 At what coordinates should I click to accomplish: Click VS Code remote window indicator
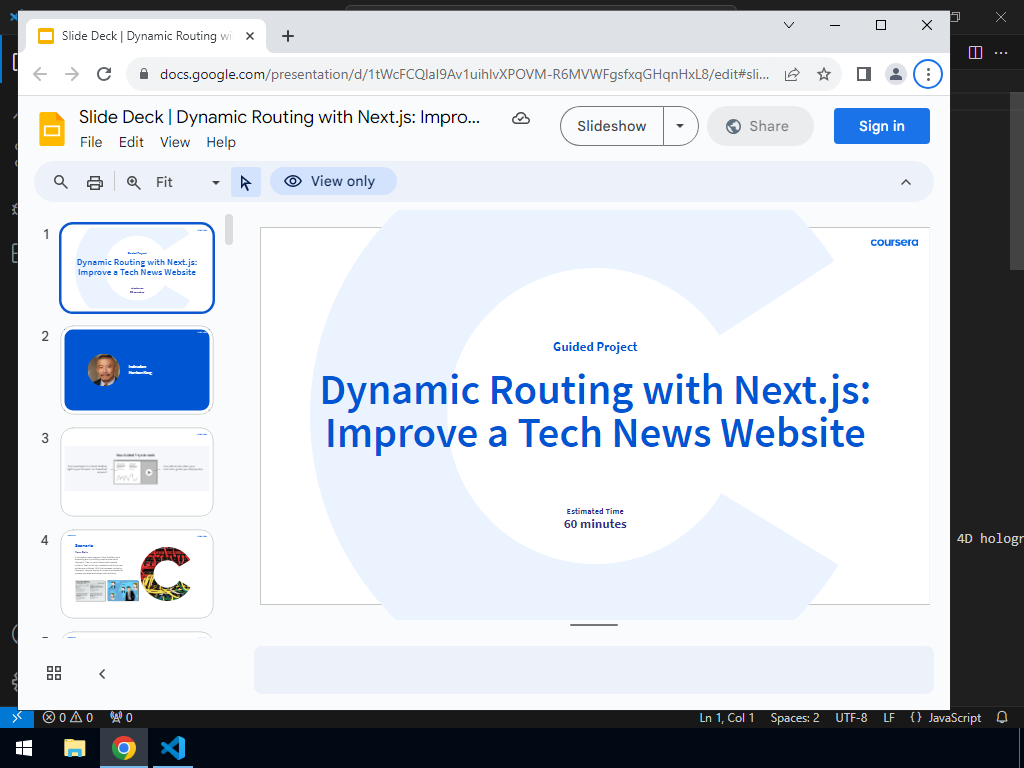[17, 717]
